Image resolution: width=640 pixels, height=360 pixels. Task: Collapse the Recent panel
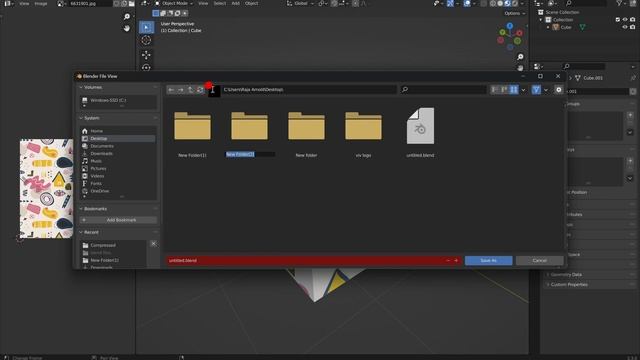point(81,232)
